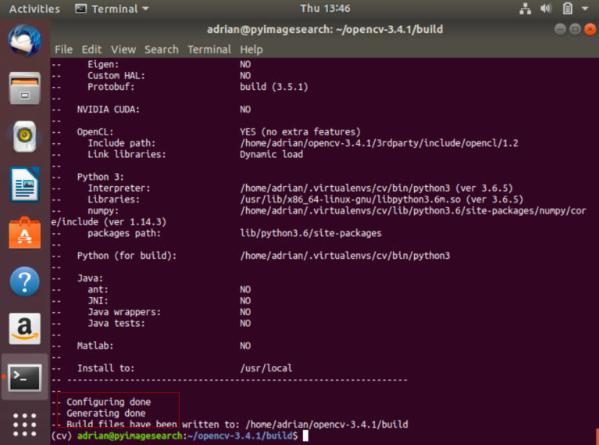Open the Terminal app menu dropdown in top bar
599x445 pixels.
pos(112,8)
